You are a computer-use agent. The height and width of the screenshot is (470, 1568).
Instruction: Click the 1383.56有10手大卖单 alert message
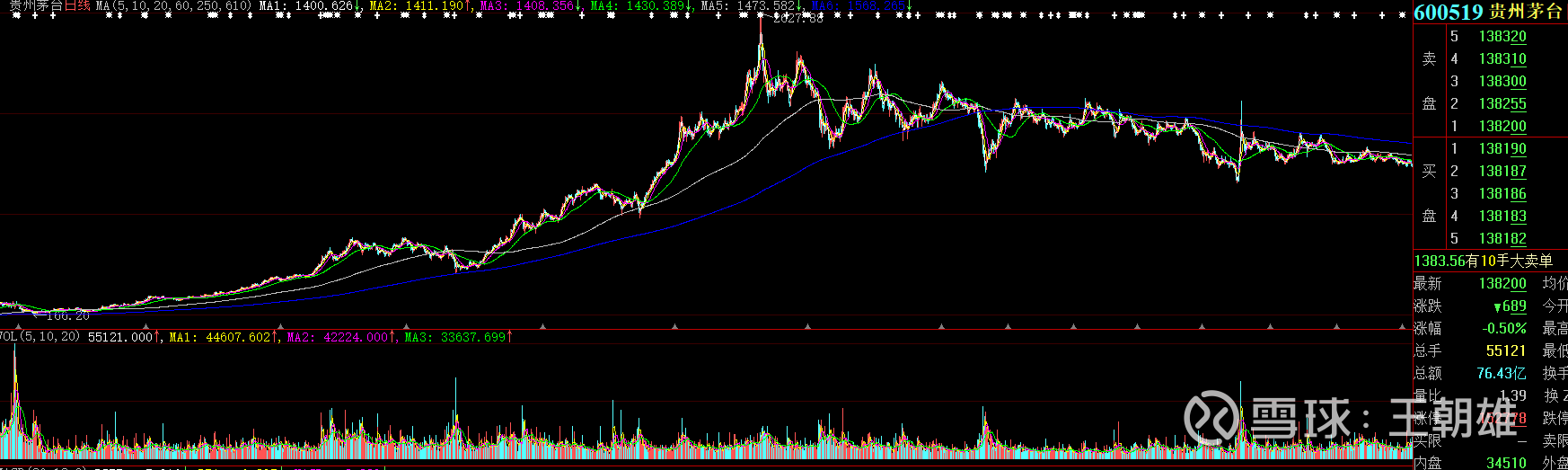click(1484, 261)
